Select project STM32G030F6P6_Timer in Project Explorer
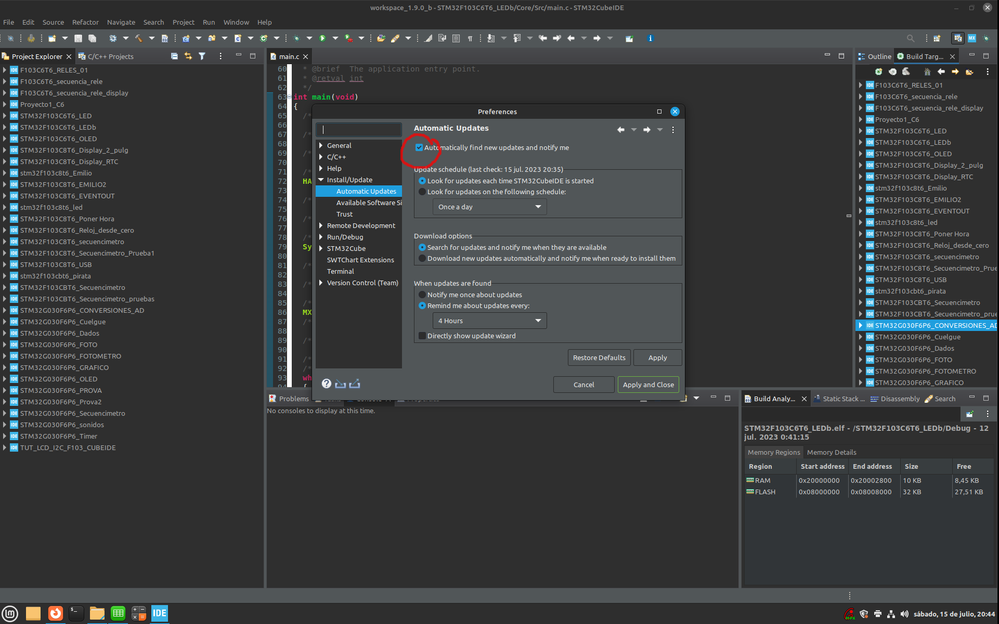Viewport: 999px width, 624px height. (x=58, y=437)
